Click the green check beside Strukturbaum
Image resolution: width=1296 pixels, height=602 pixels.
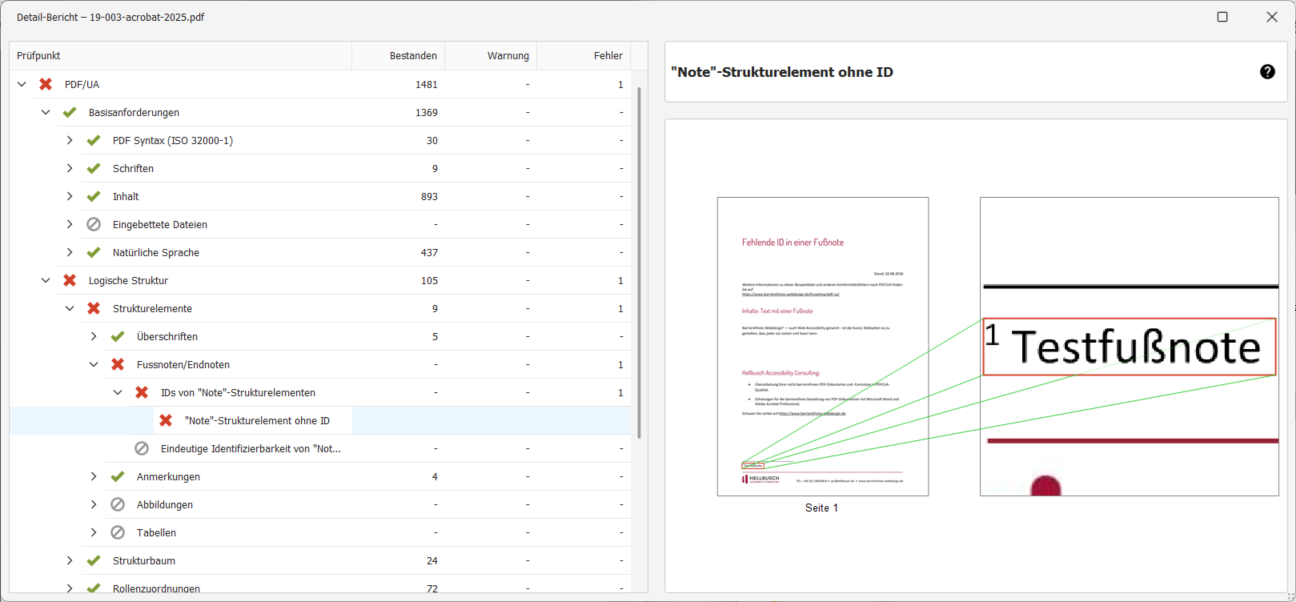[92, 560]
